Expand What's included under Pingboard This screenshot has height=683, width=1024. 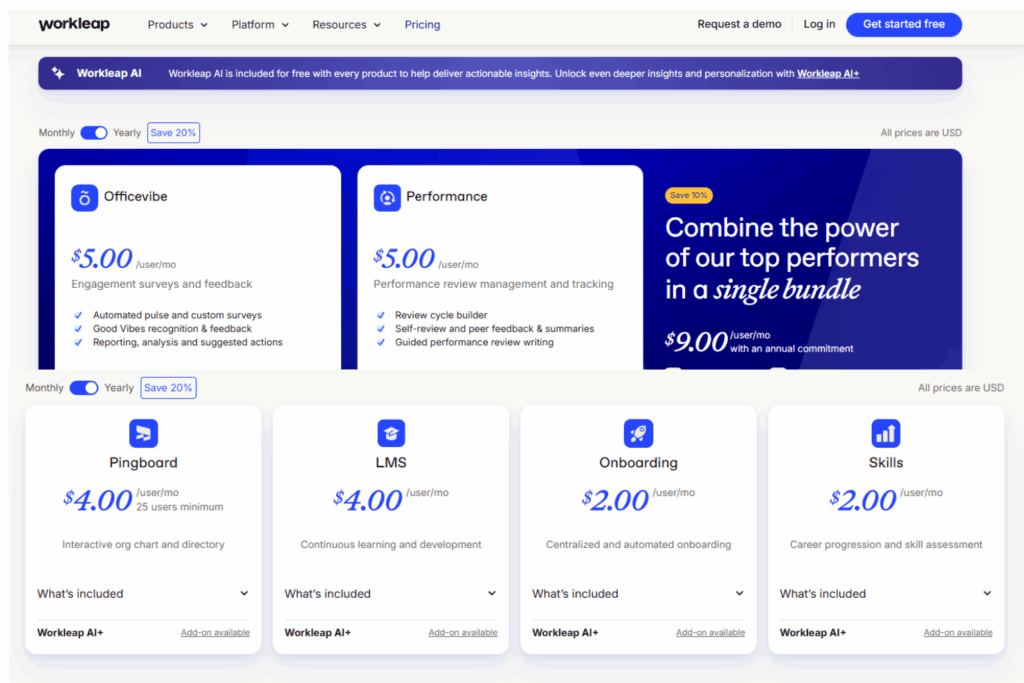coord(143,593)
